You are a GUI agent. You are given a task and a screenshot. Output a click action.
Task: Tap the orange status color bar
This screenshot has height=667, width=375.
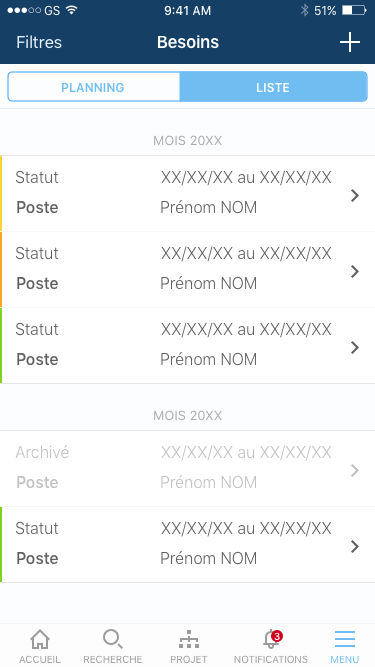(x=1, y=270)
